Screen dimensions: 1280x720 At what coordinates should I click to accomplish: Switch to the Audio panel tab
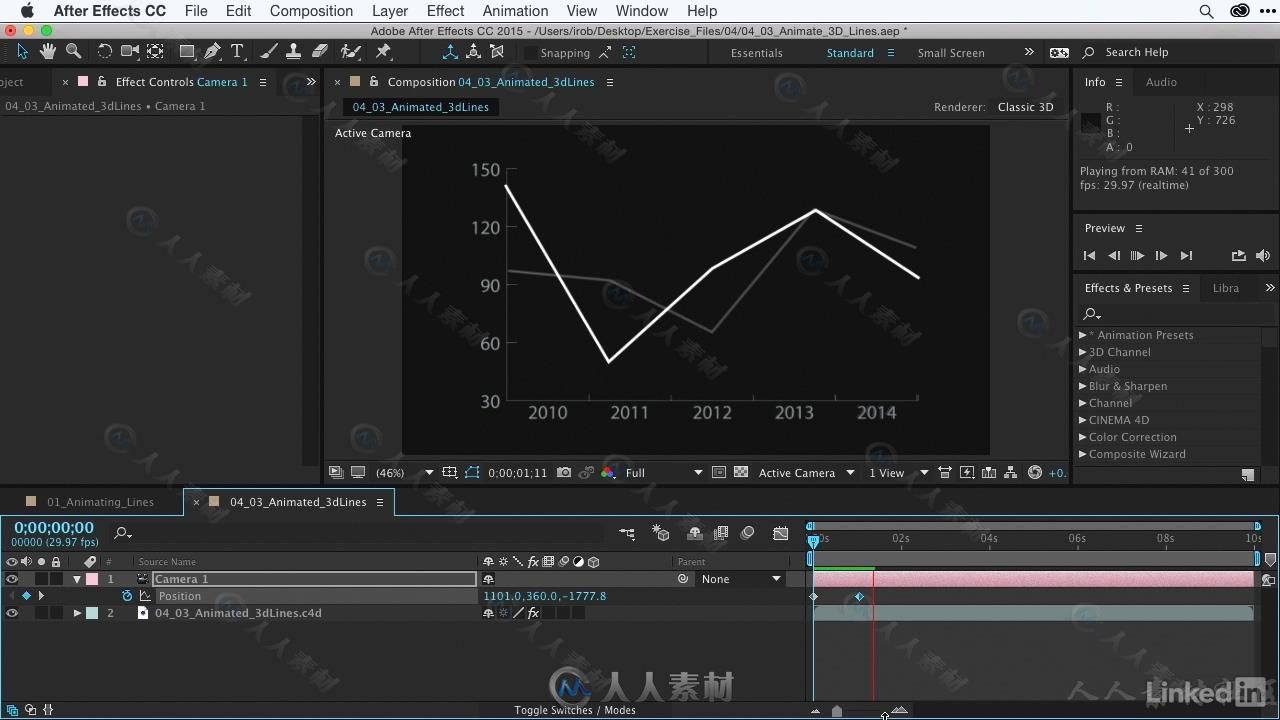(x=1161, y=82)
